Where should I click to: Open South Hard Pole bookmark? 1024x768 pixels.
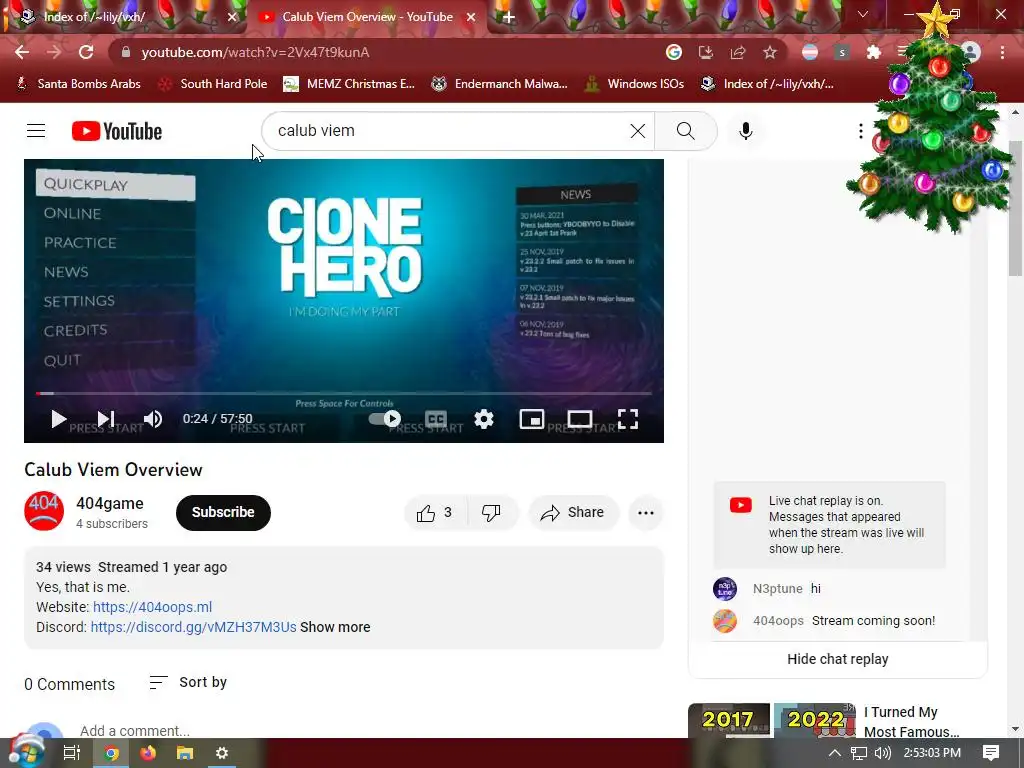214,84
